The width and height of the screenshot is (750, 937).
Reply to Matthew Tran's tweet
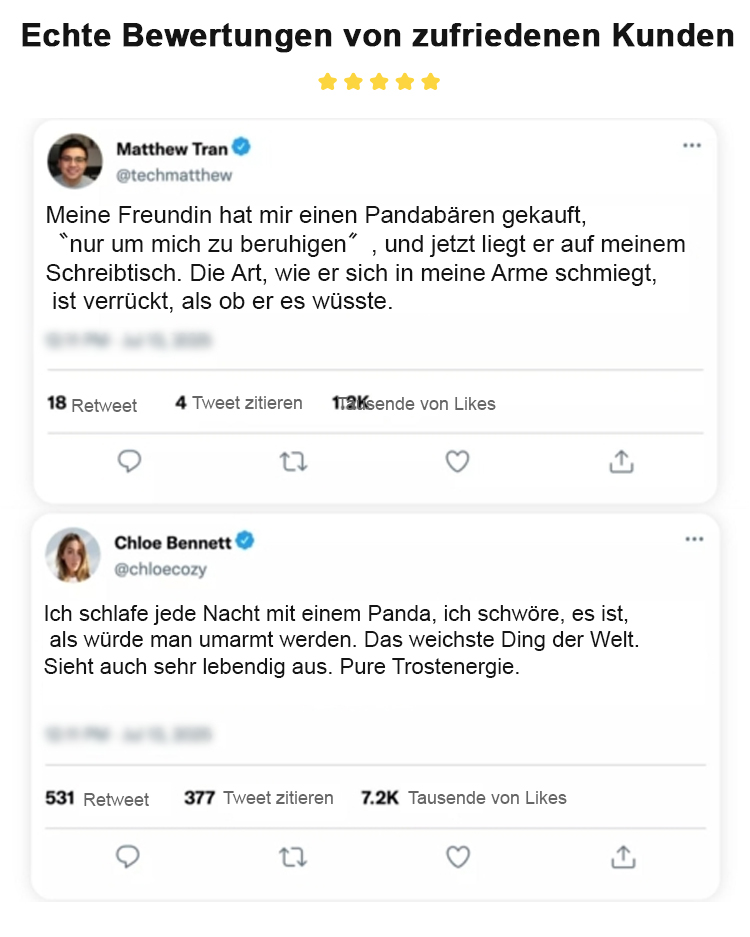[x=129, y=461]
